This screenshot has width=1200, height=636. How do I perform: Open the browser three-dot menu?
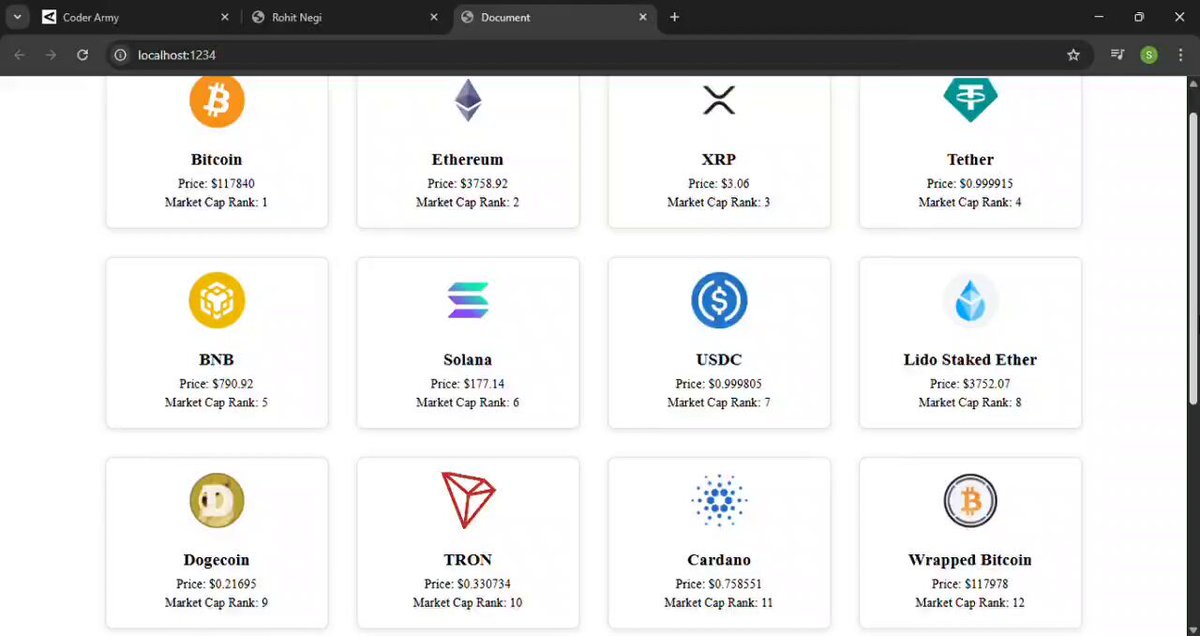coord(1180,55)
